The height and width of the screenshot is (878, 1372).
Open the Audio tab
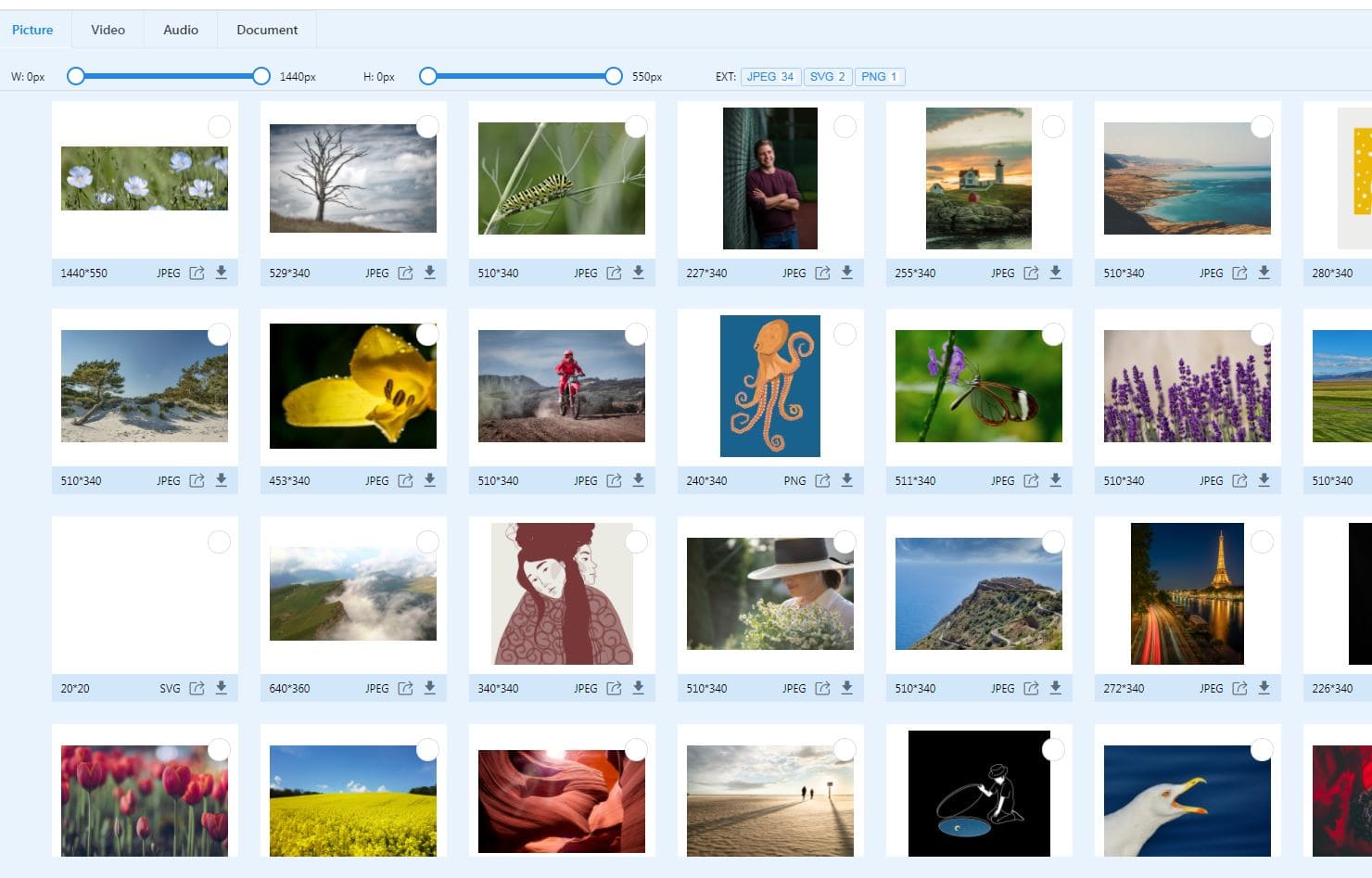[181, 30]
